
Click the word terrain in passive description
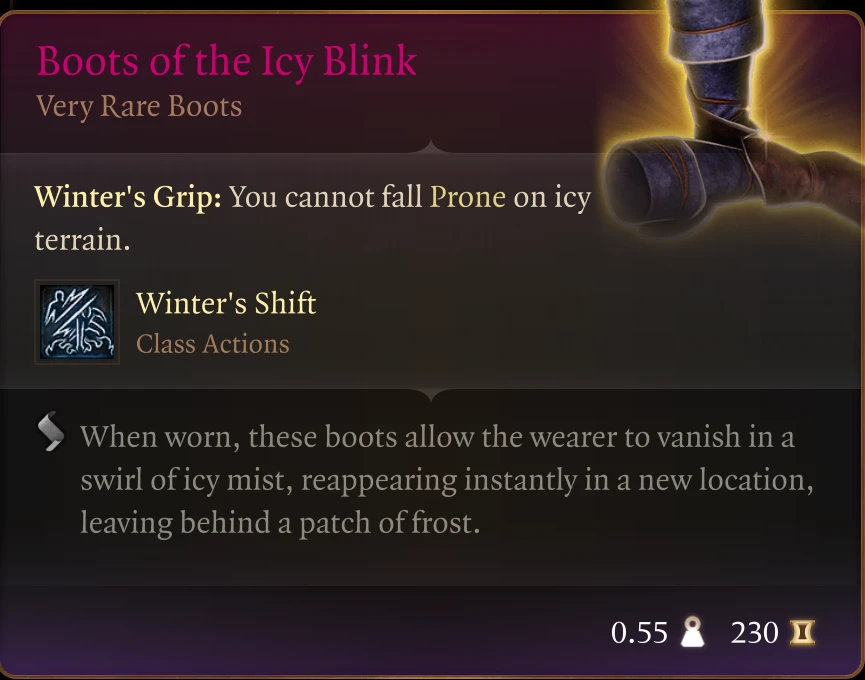coord(82,241)
